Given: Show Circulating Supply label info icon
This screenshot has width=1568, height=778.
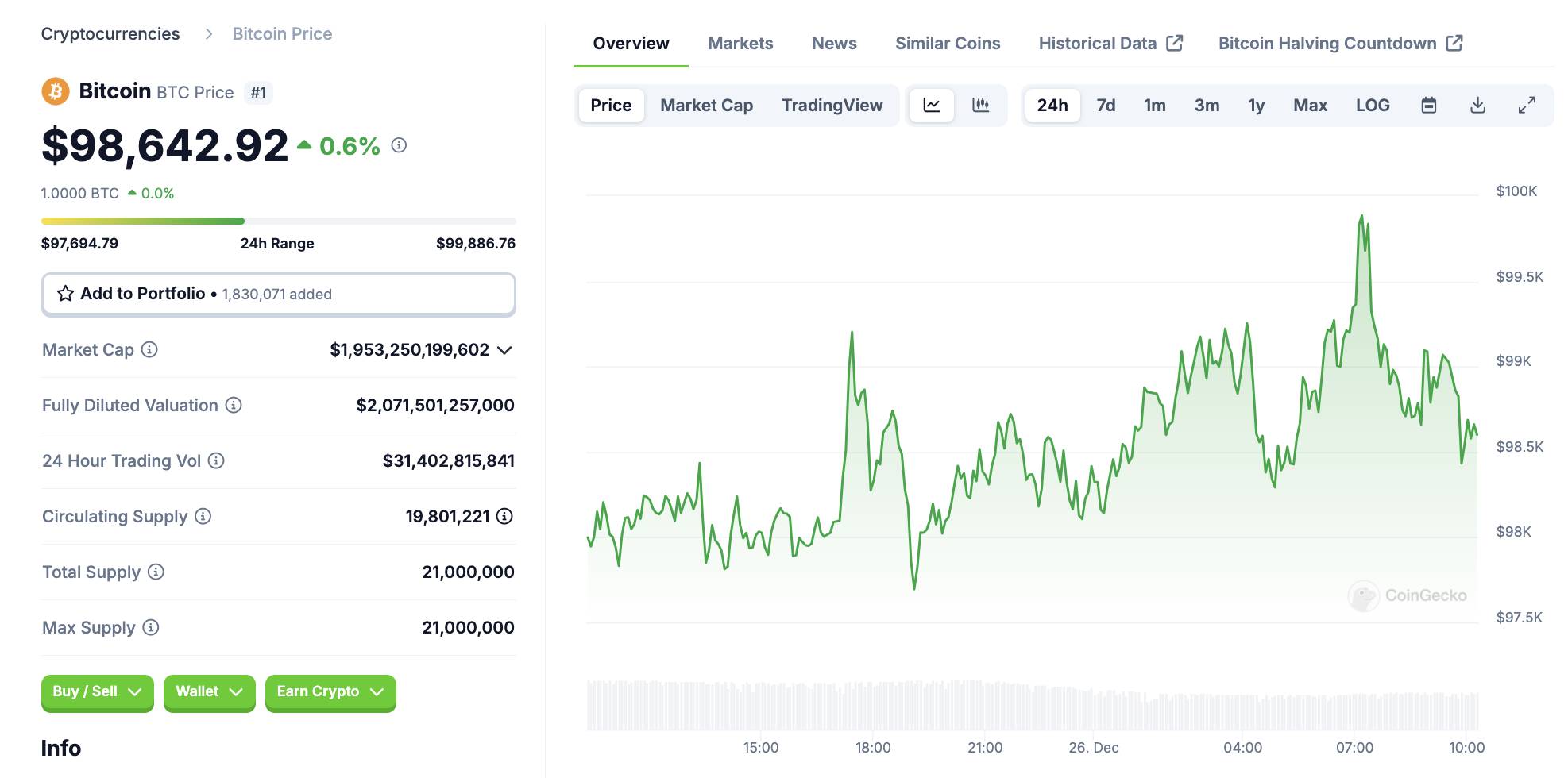Looking at the screenshot, I should [x=203, y=516].
